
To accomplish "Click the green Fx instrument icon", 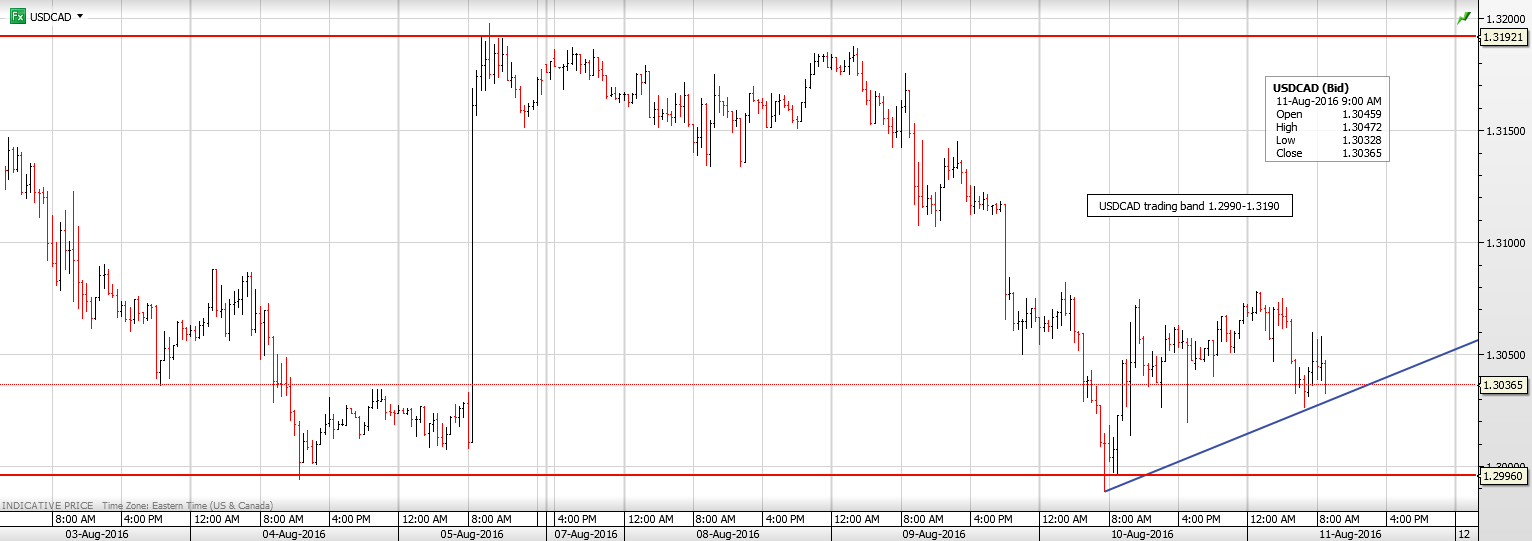I will pyautogui.click(x=17, y=17).
